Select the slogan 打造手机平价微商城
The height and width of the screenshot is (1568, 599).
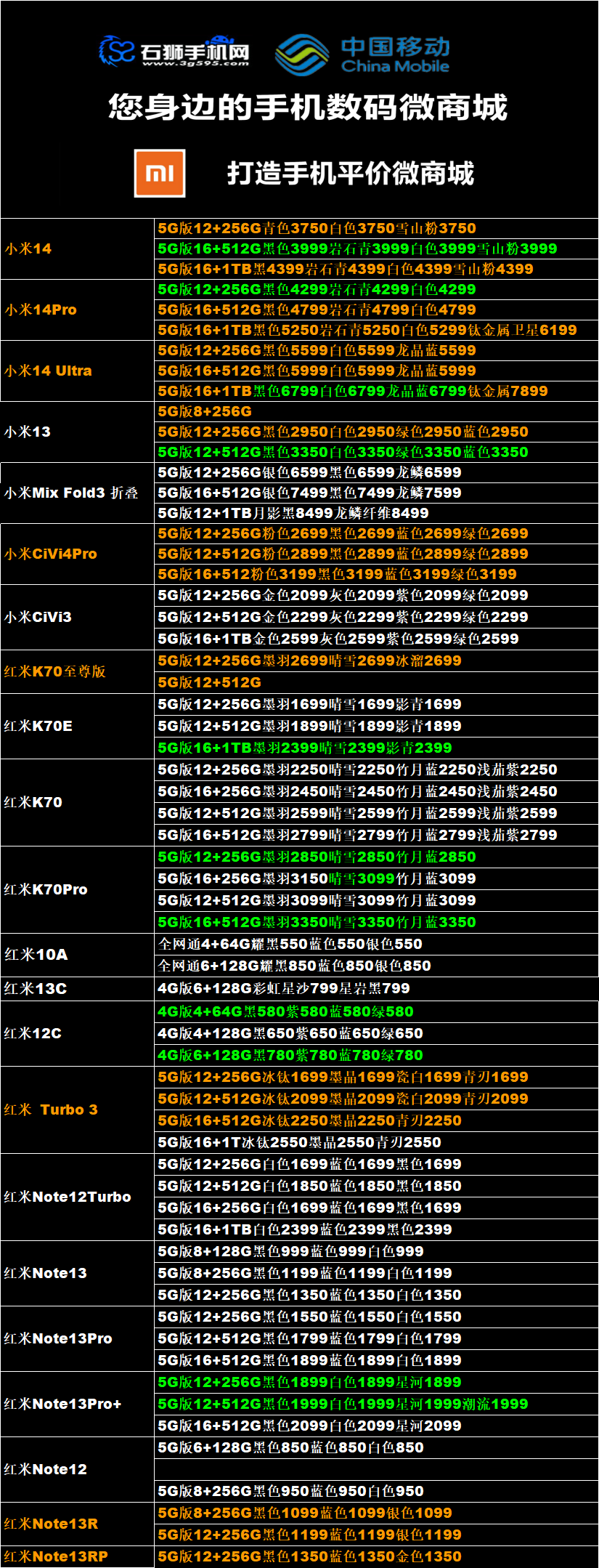pos(351,174)
